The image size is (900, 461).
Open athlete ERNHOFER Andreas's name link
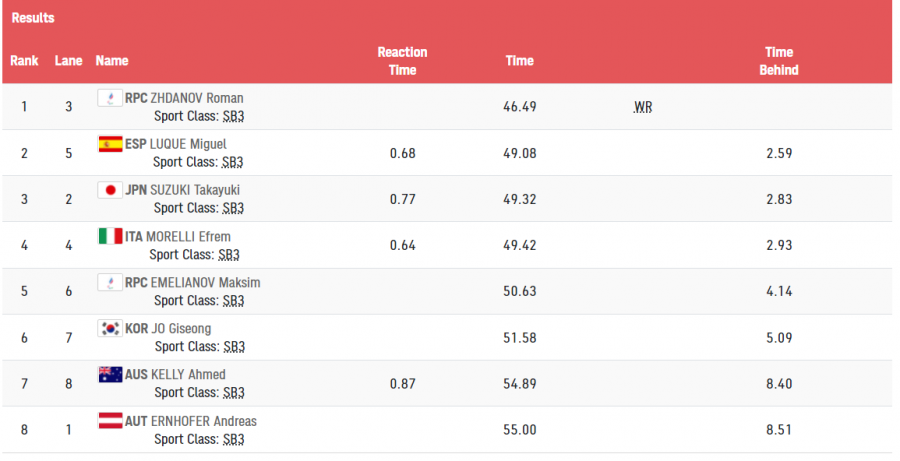point(204,421)
